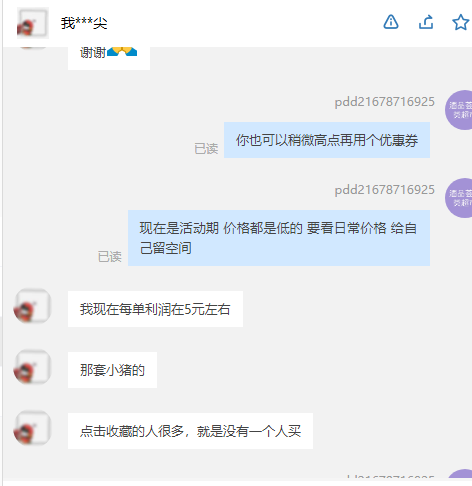This screenshot has height=486, width=472.
Task: Click the first pdd21678716925 sender name
Action: (385, 102)
